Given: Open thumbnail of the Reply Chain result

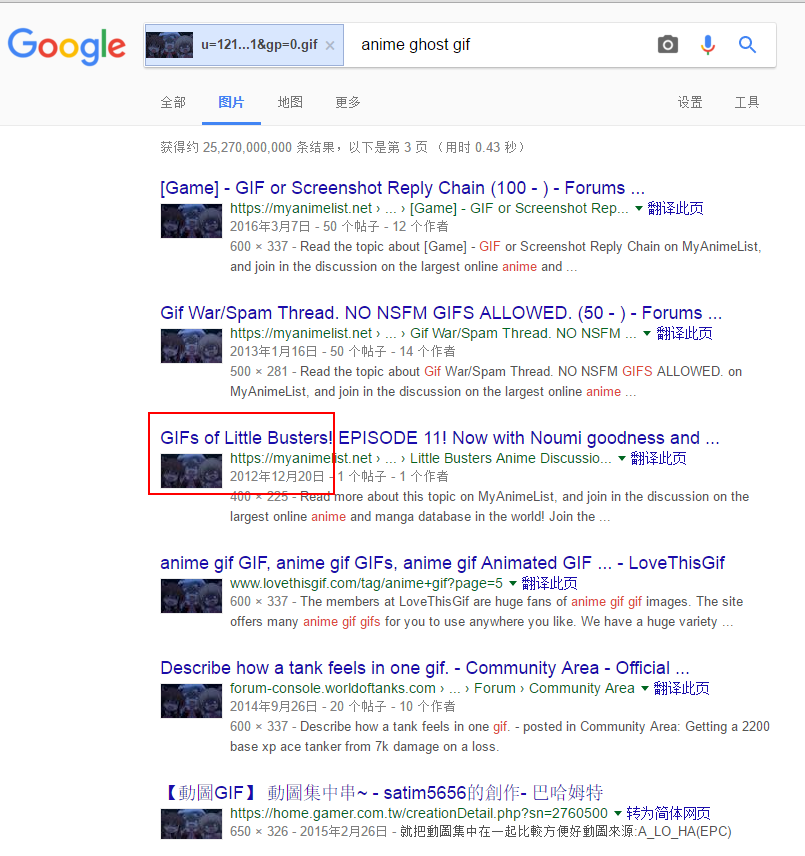Looking at the screenshot, I should pos(191,221).
